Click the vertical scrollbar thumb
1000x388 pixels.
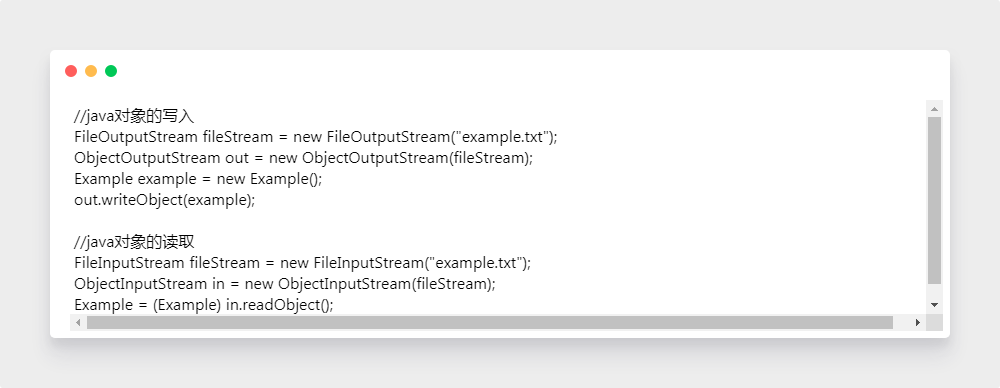[x=934, y=200]
